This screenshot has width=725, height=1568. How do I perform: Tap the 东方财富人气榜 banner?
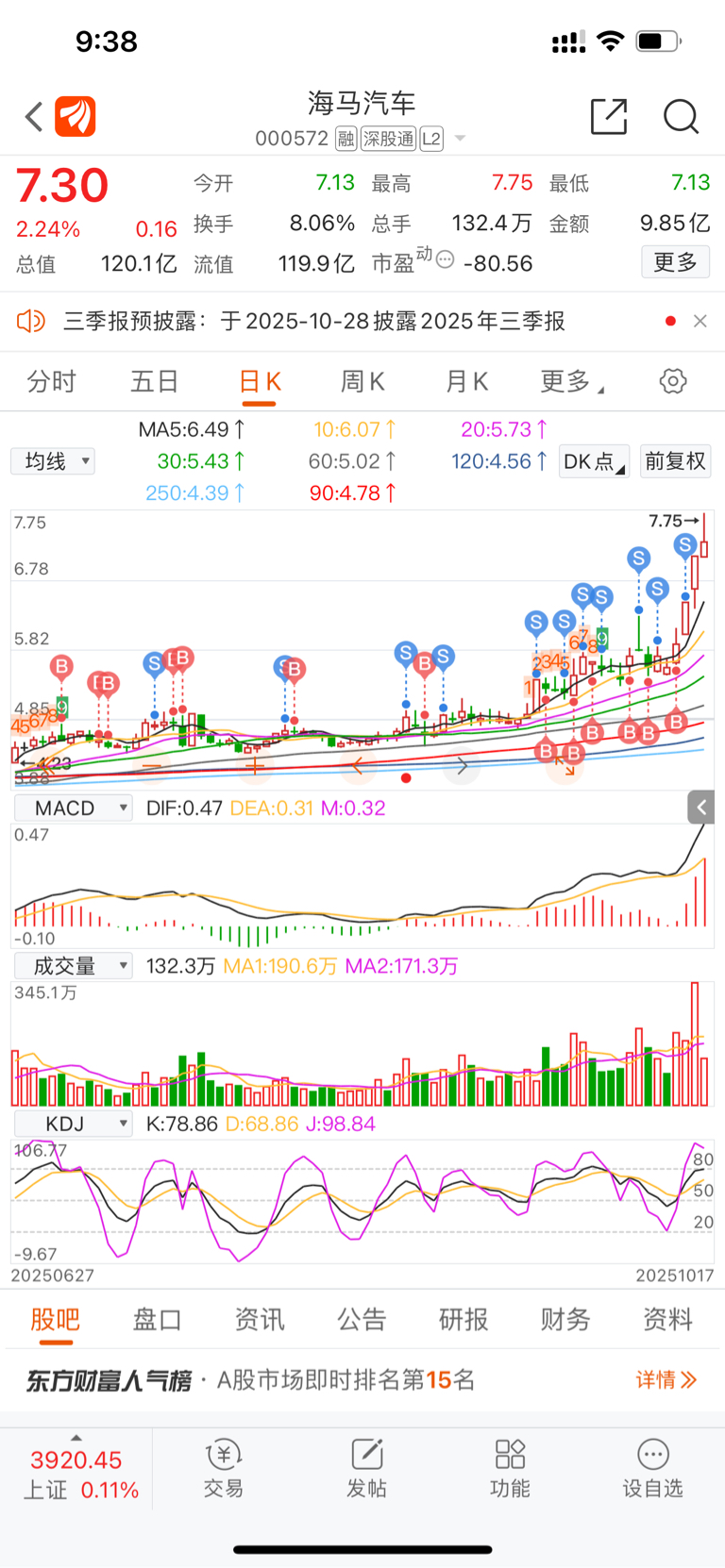(x=362, y=1379)
